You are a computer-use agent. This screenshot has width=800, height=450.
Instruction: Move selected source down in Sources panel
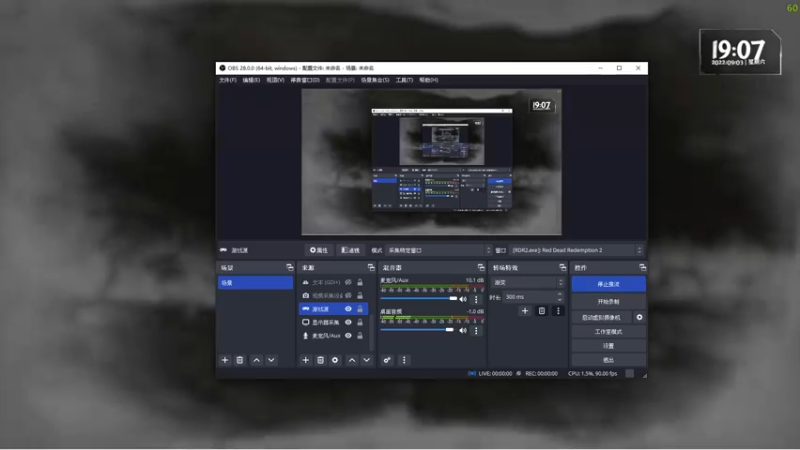coord(367,360)
